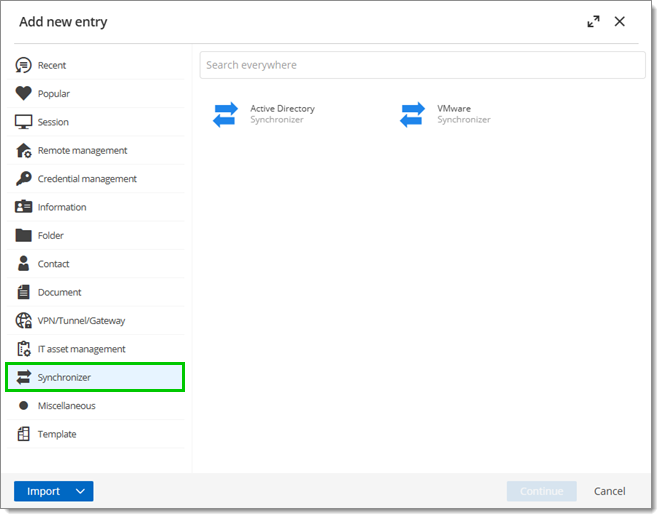Viewport: 662px width, 519px height.
Task: Click the Contact person icon
Action: (x=24, y=264)
